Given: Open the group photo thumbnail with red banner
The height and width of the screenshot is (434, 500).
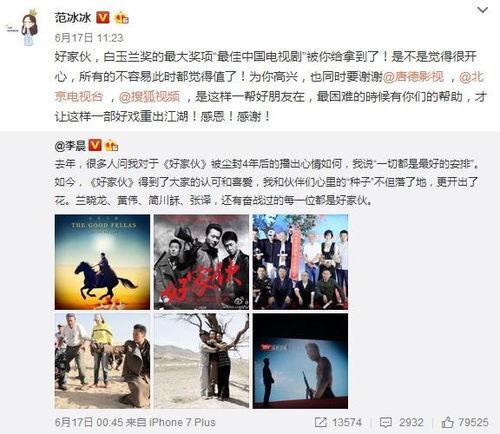Looking at the screenshot, I should point(300,262).
